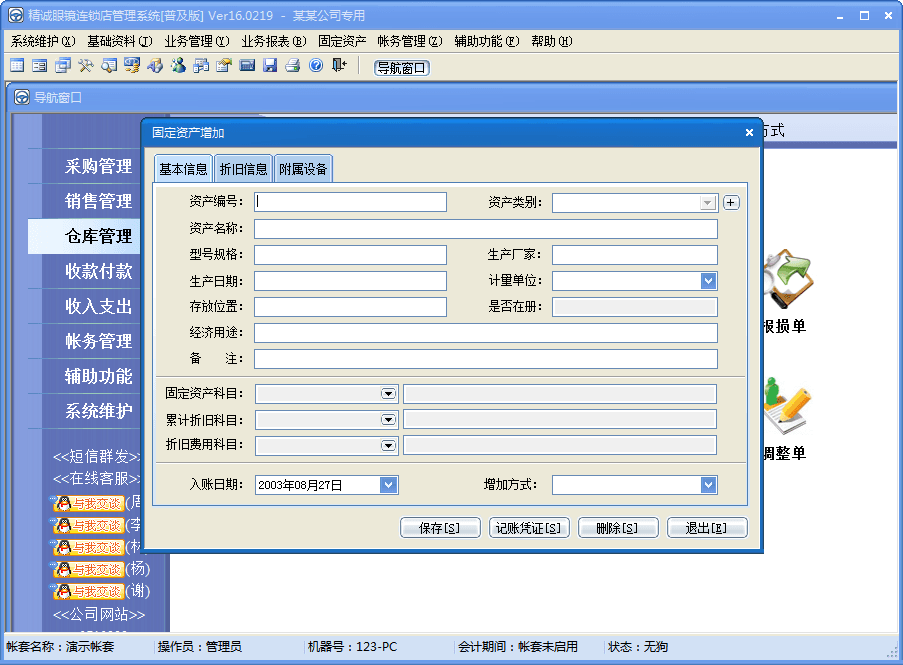This screenshot has height=665, width=903.
Task: Open the 入账日期 date picker dropdown
Action: [388, 485]
